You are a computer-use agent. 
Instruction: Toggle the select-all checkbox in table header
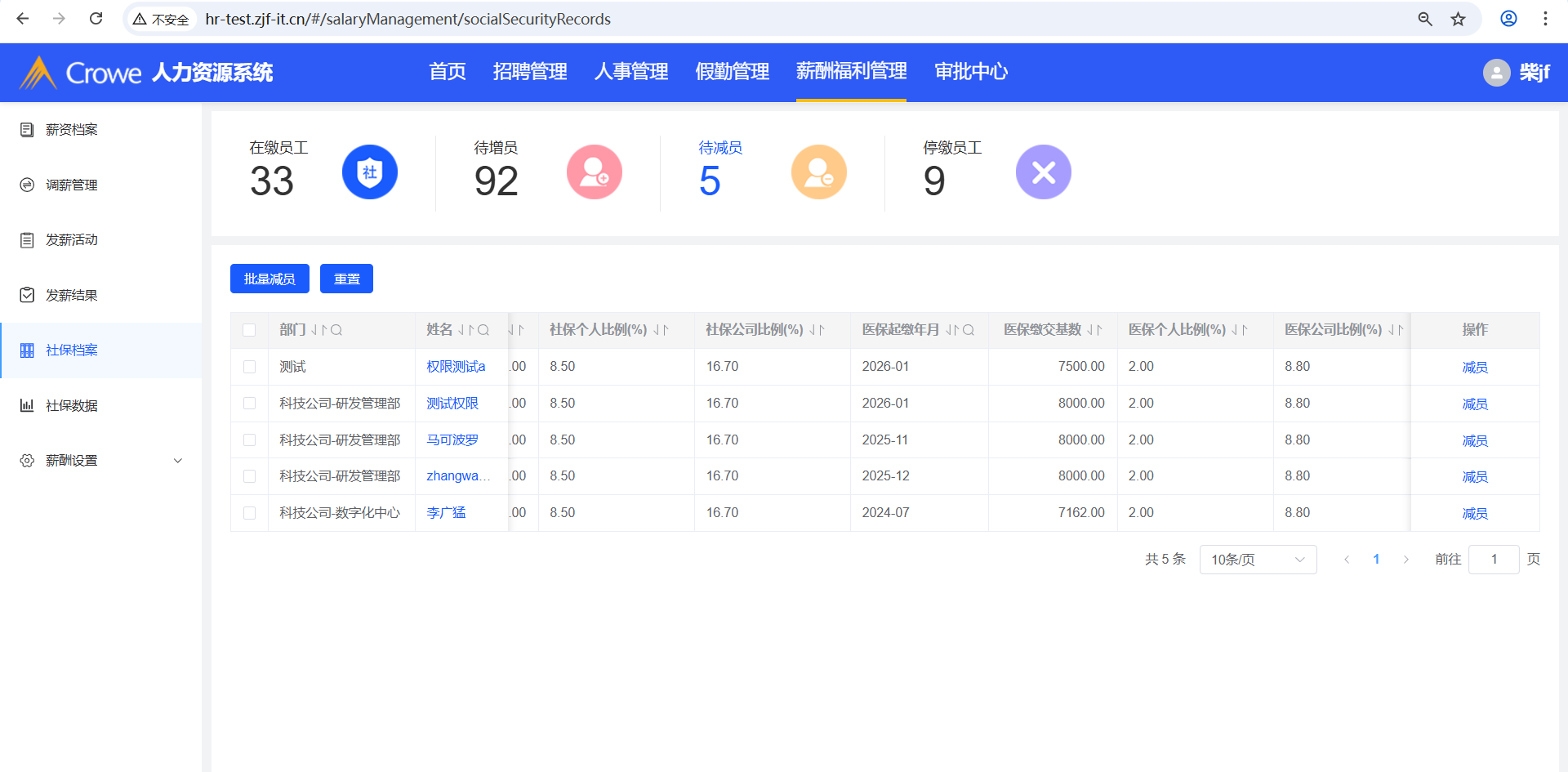coord(249,330)
